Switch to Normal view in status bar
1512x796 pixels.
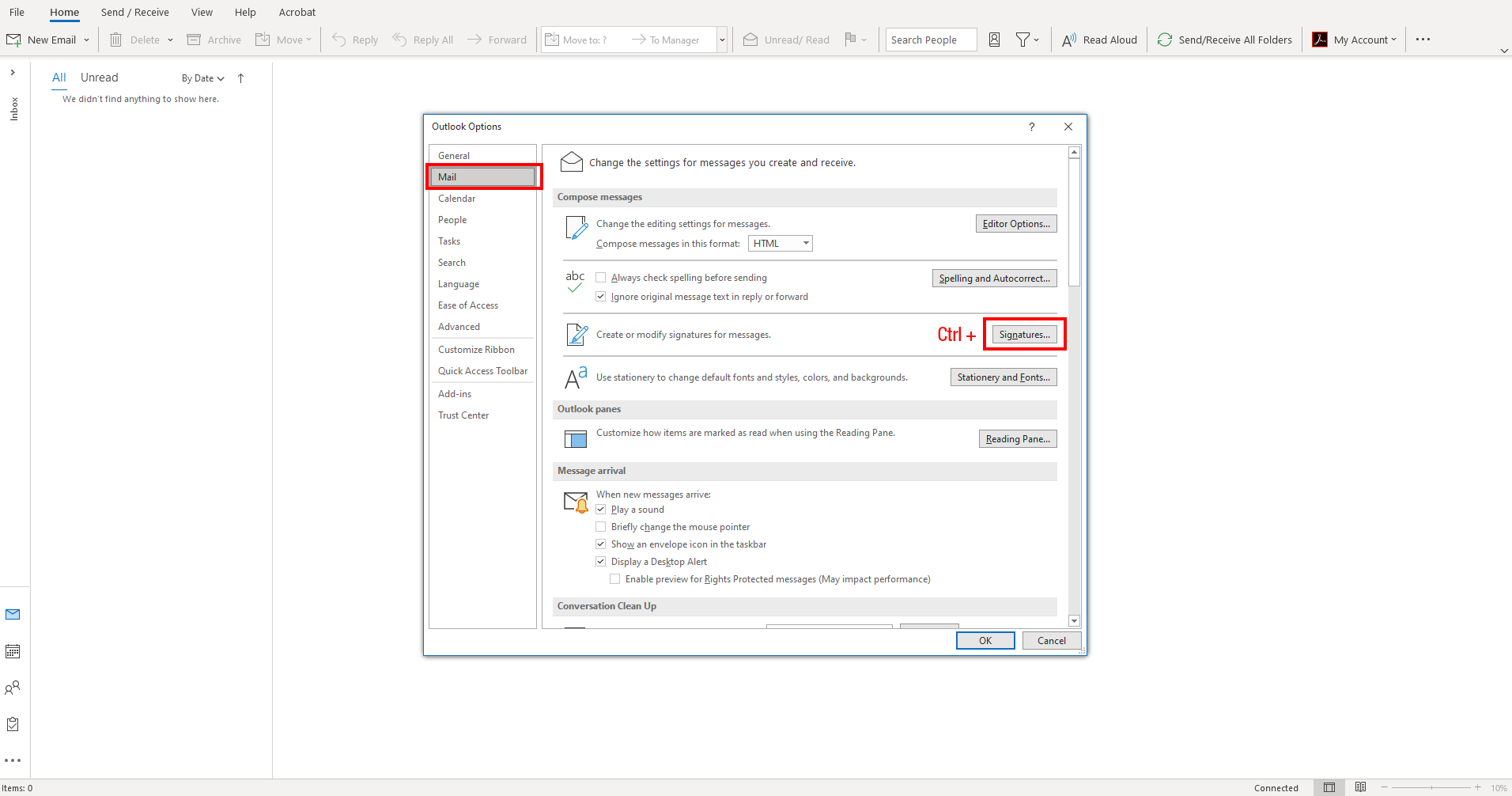[x=1329, y=787]
